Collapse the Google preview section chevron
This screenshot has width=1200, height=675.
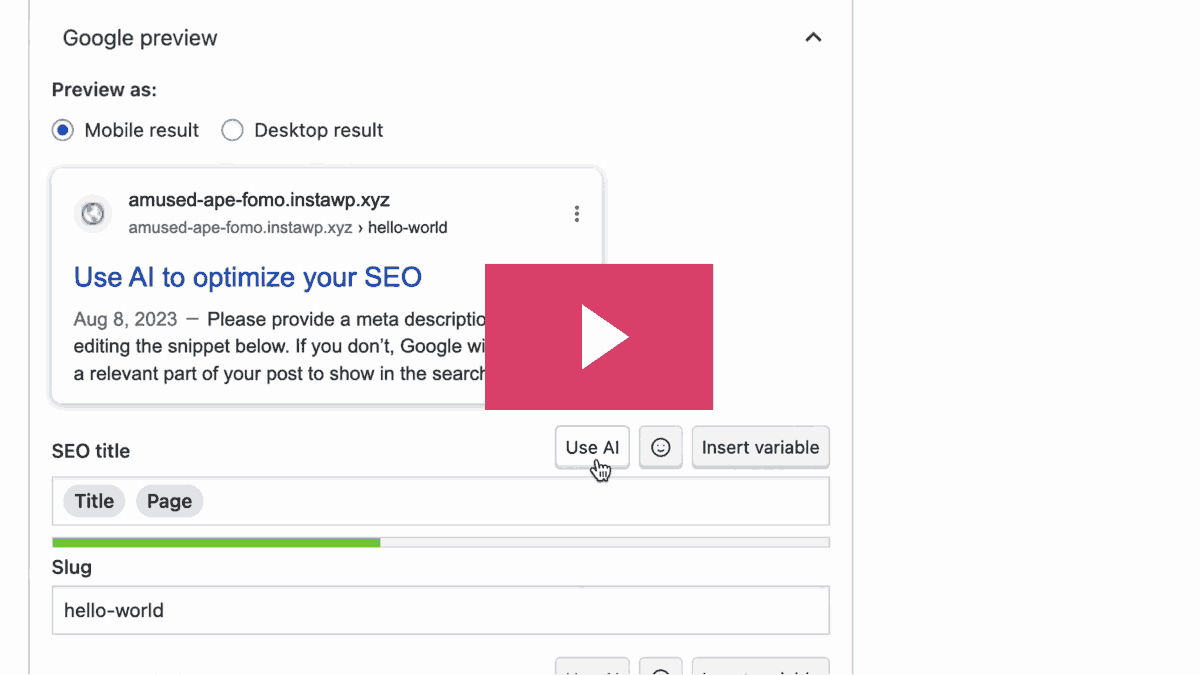813,38
